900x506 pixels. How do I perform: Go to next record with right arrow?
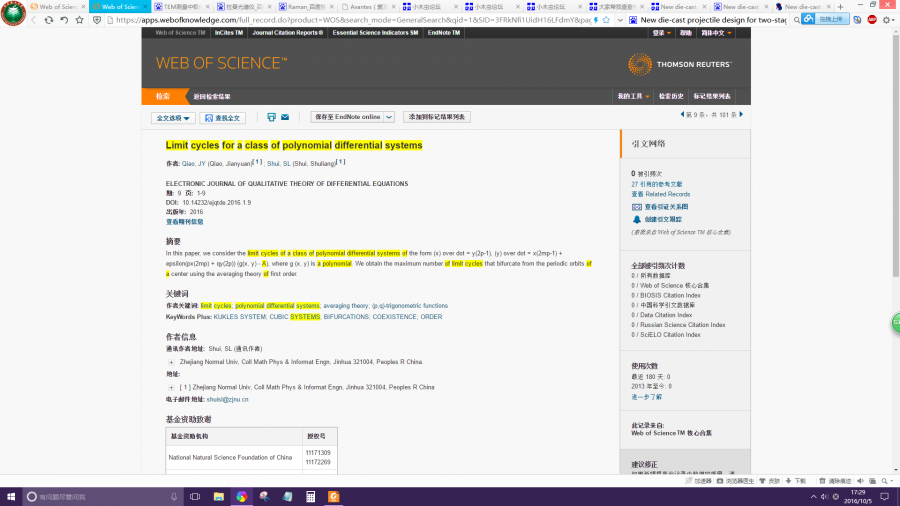point(741,115)
